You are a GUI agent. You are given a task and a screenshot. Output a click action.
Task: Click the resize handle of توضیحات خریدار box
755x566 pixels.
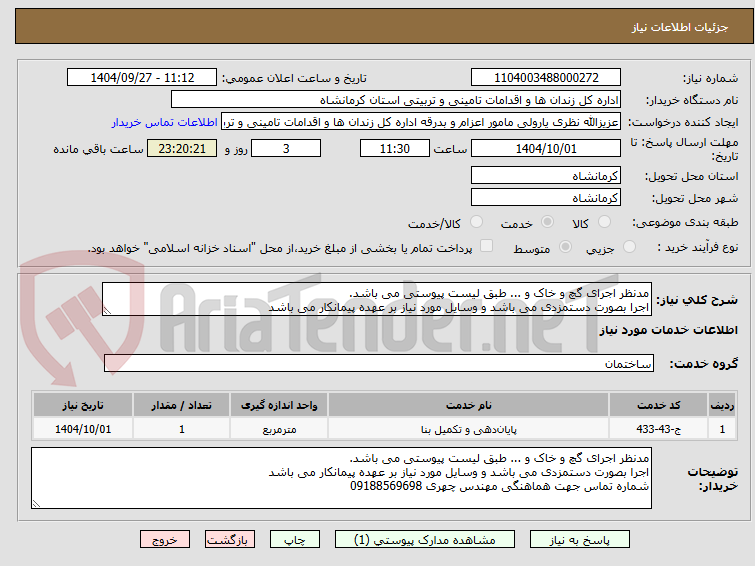(36, 503)
